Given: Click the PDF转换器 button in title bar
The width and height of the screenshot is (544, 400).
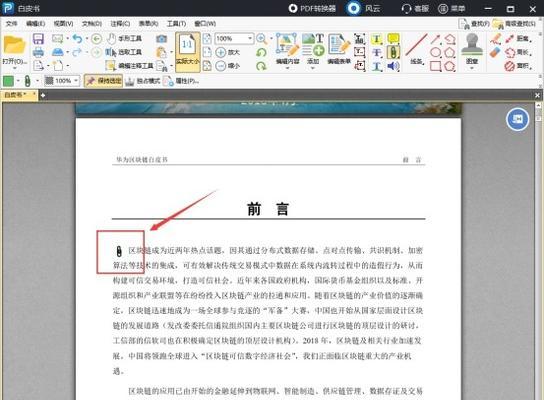Looking at the screenshot, I should [313, 8].
